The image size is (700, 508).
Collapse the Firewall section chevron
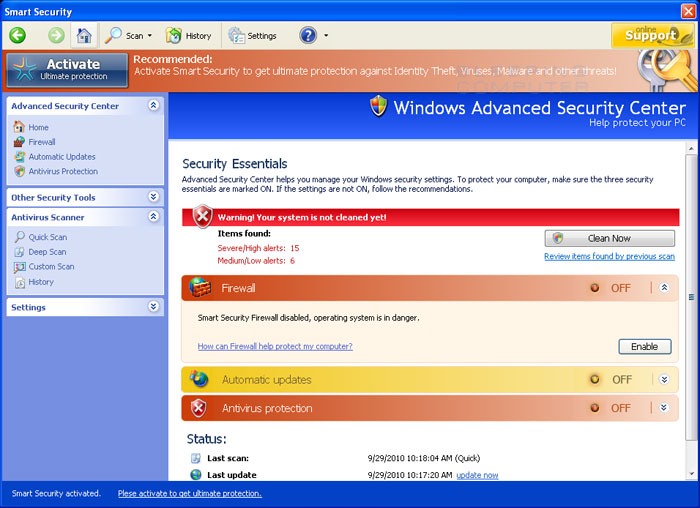664,287
